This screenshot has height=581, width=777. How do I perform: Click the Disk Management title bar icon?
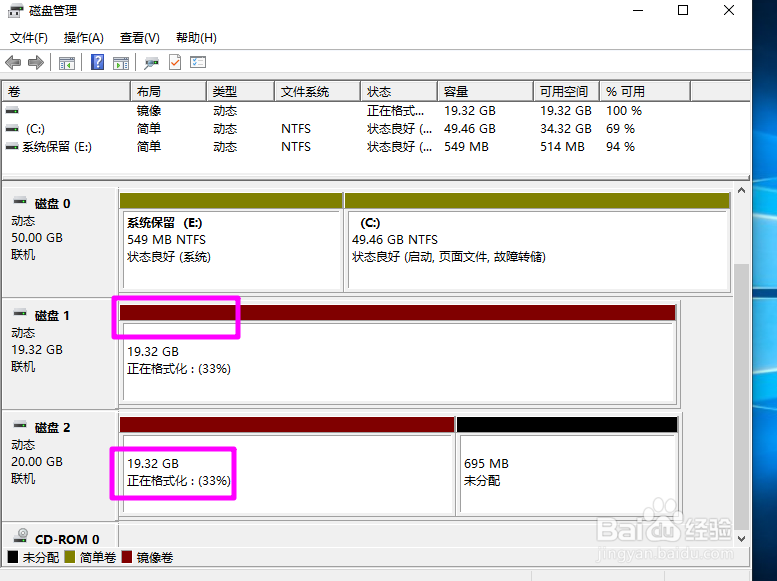pyautogui.click(x=15, y=10)
